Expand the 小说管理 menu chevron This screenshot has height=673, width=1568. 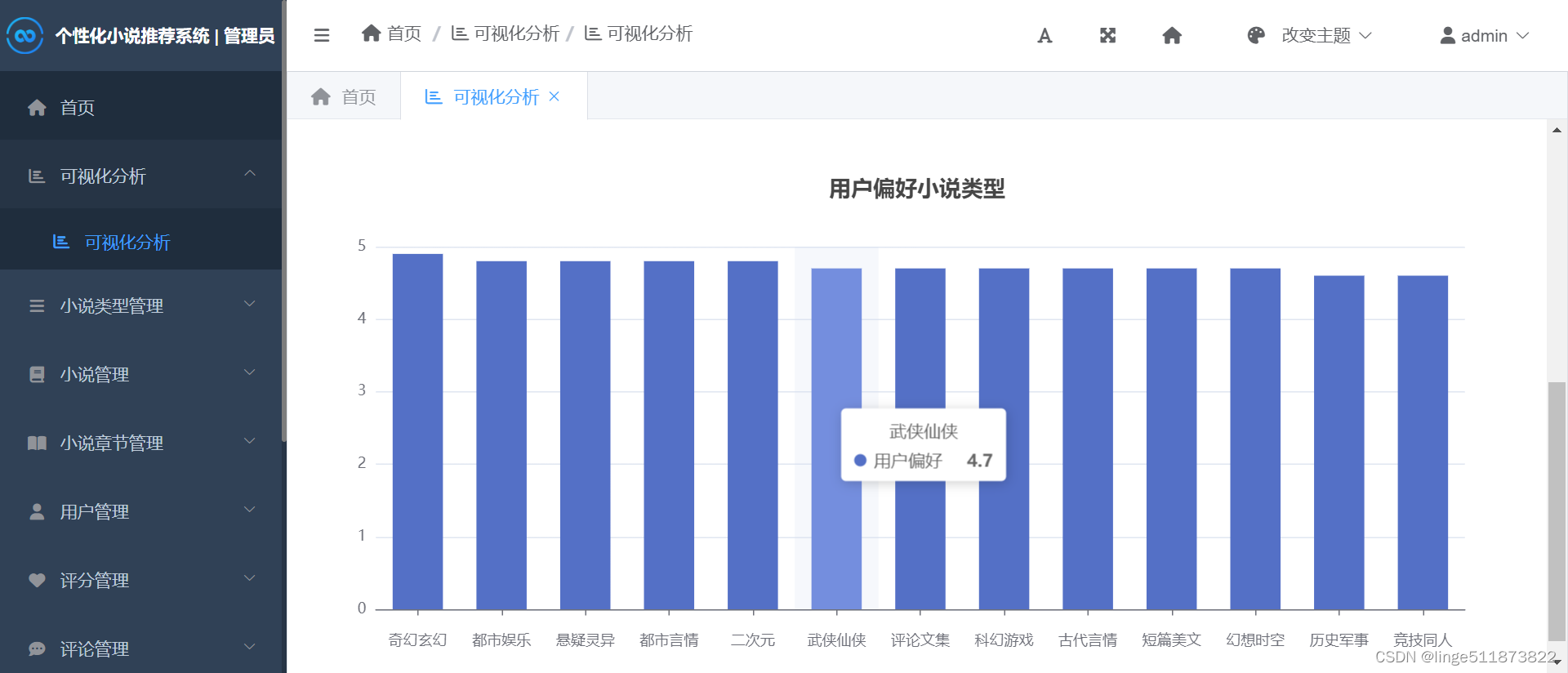(250, 372)
